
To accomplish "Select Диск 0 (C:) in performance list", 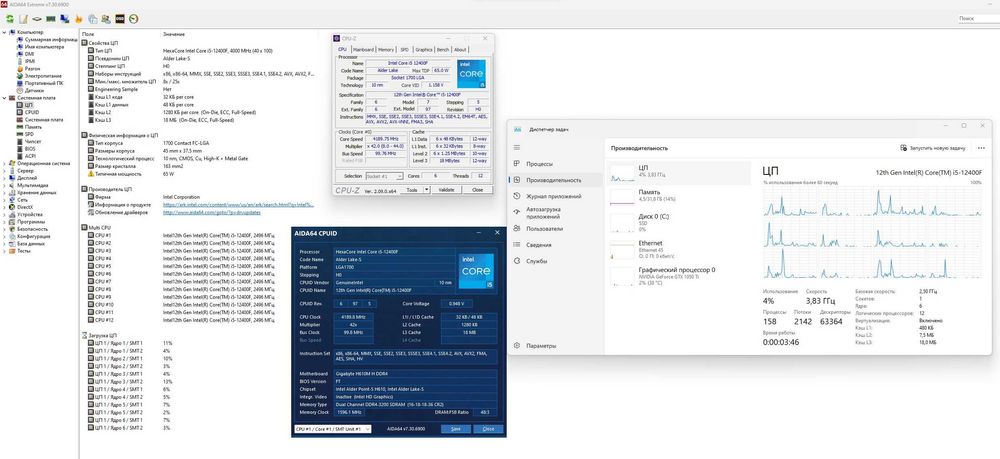I will (679, 222).
